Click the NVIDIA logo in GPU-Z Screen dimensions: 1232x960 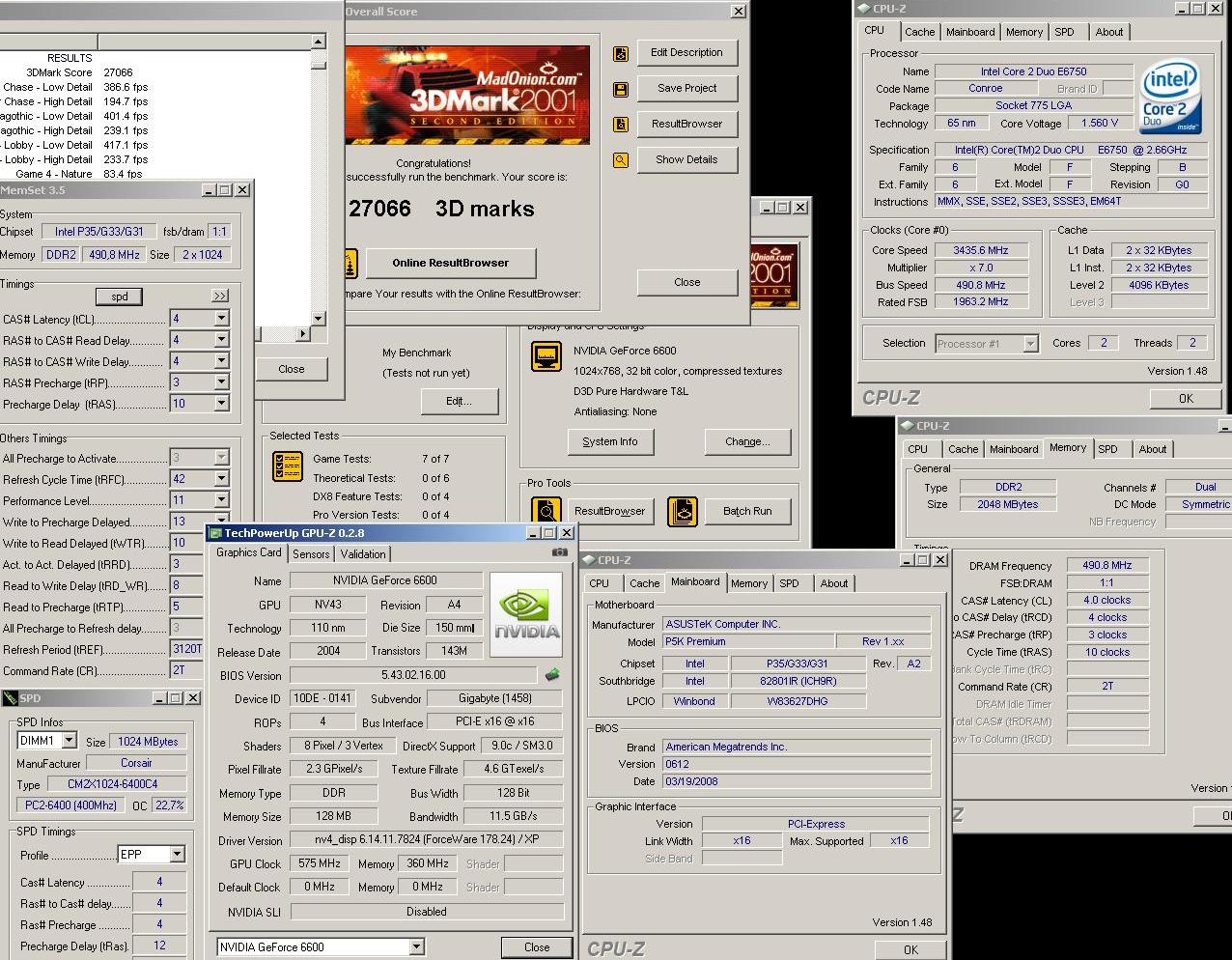click(x=526, y=613)
